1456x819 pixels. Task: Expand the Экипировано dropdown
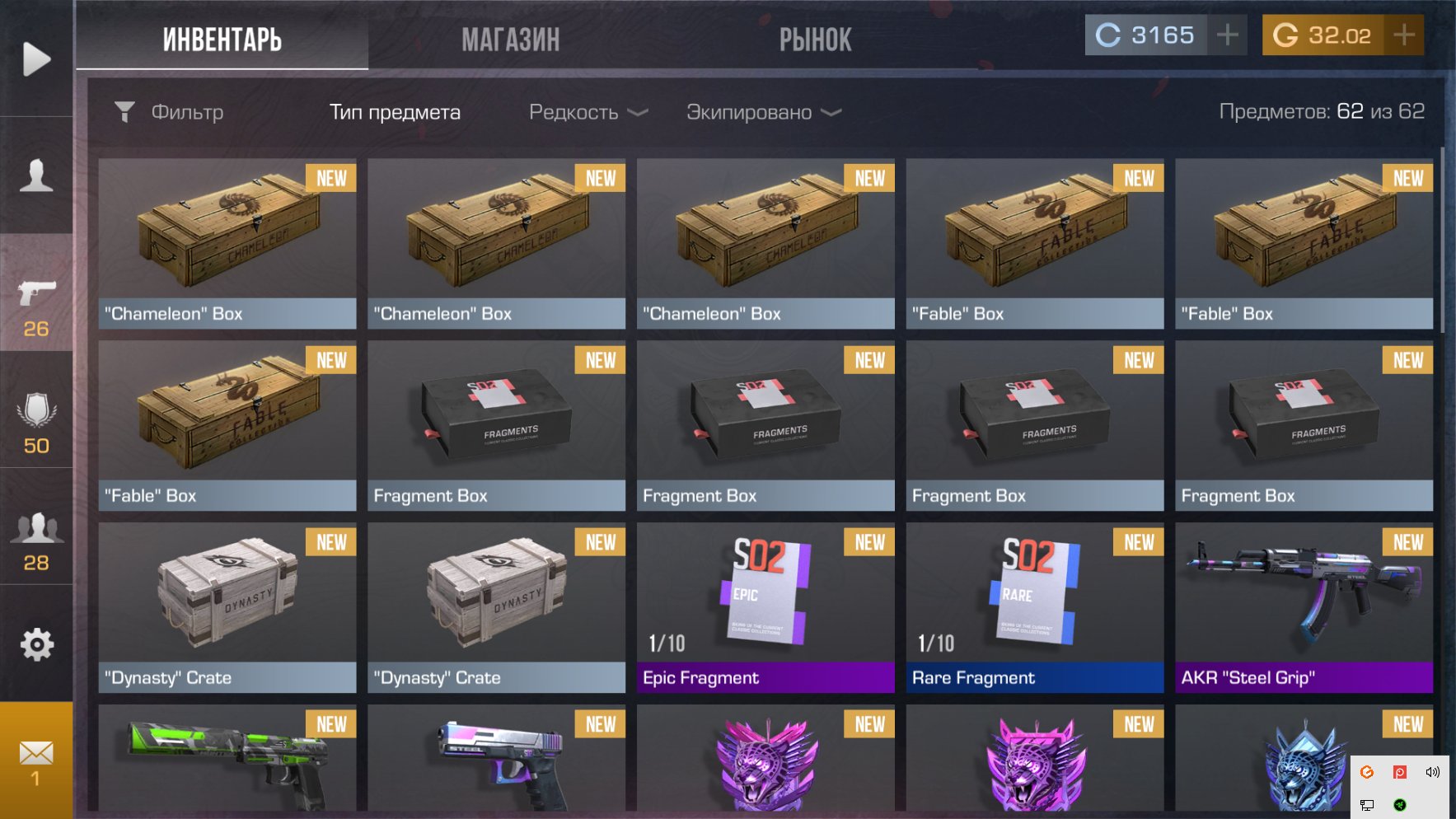click(763, 112)
